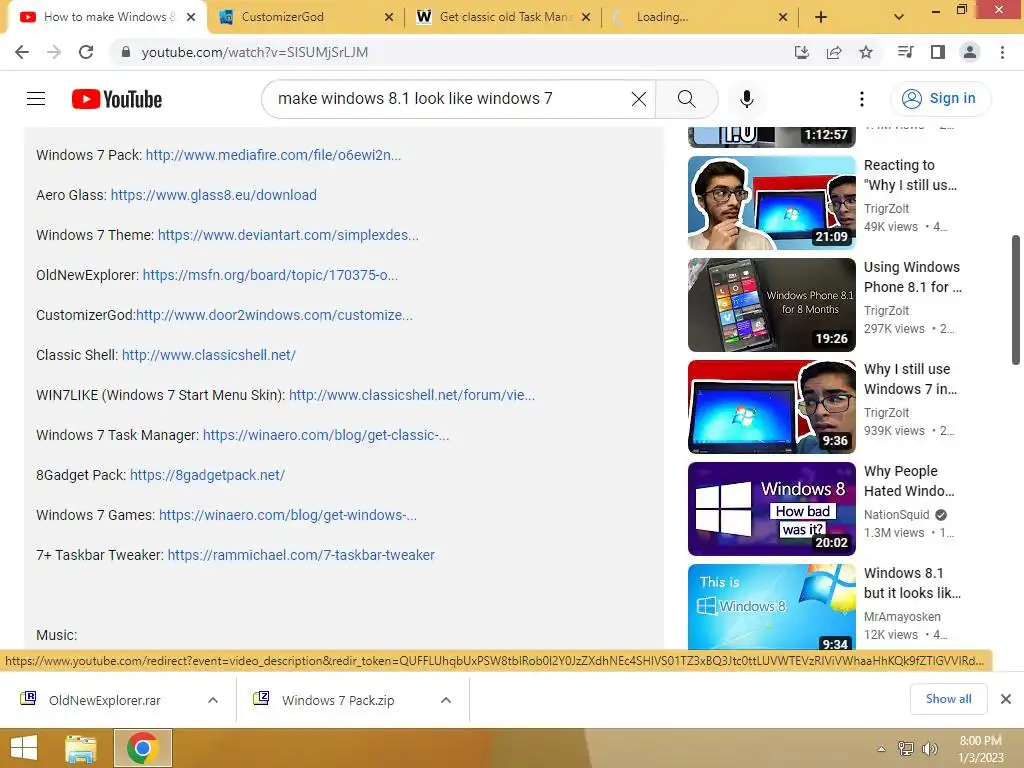Open the Windows 7 Task Manager winaero link
1024x768 pixels.
[326, 435]
